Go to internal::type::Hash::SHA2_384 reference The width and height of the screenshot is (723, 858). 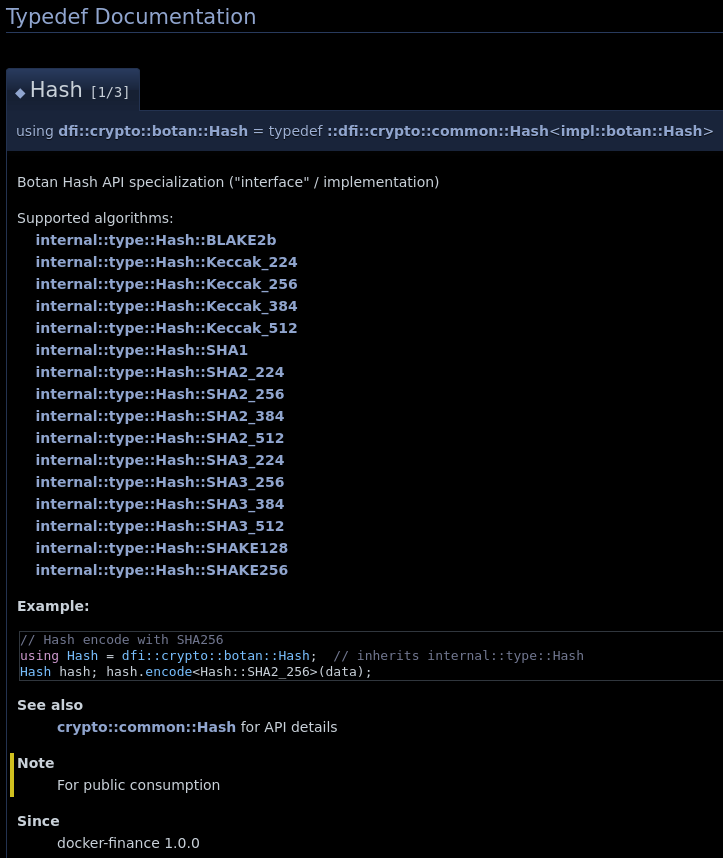click(x=159, y=416)
